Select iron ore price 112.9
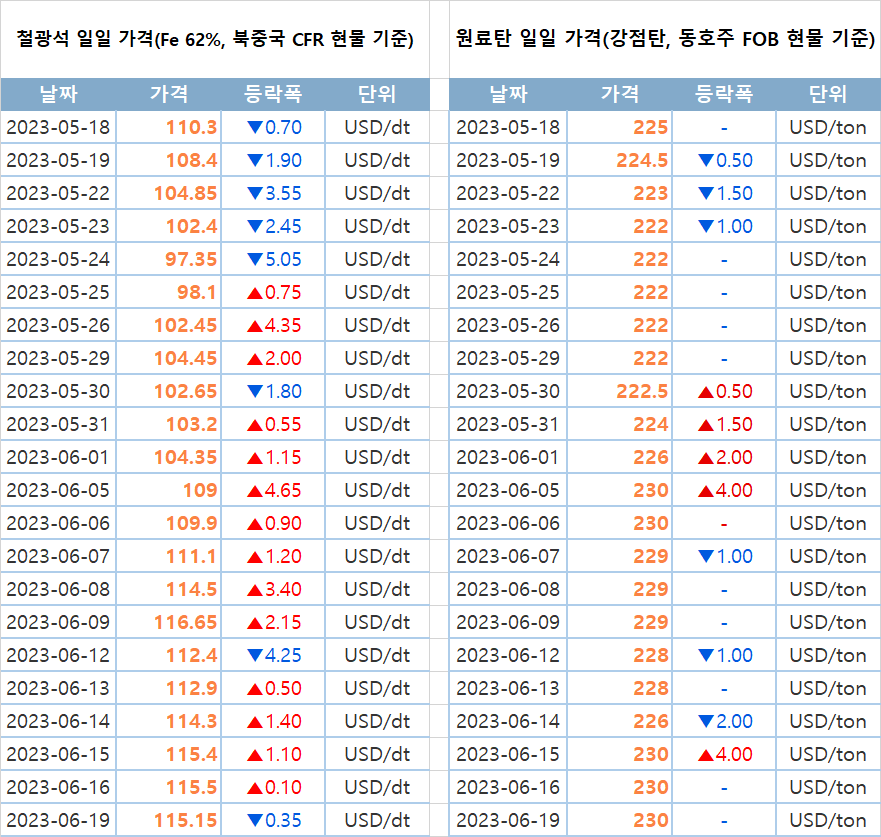Viewport: 881px width, 837px height. point(192,689)
